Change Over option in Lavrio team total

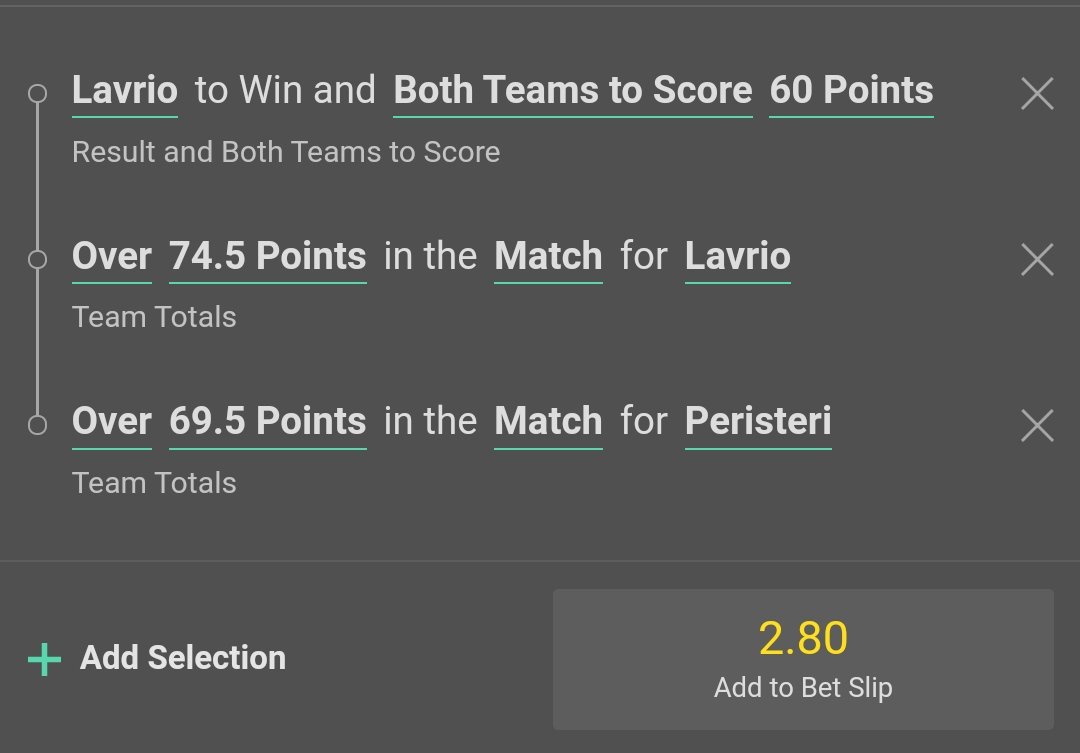click(x=112, y=257)
